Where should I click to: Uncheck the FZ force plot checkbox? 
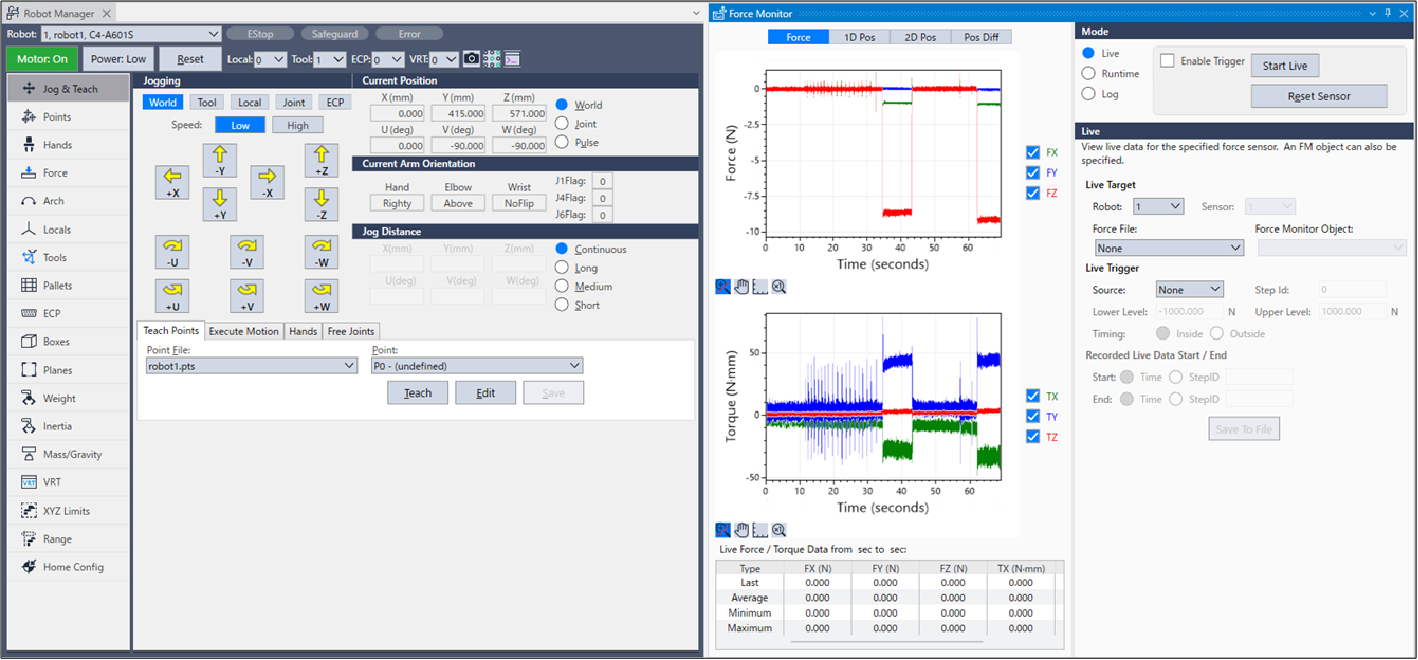point(1033,193)
